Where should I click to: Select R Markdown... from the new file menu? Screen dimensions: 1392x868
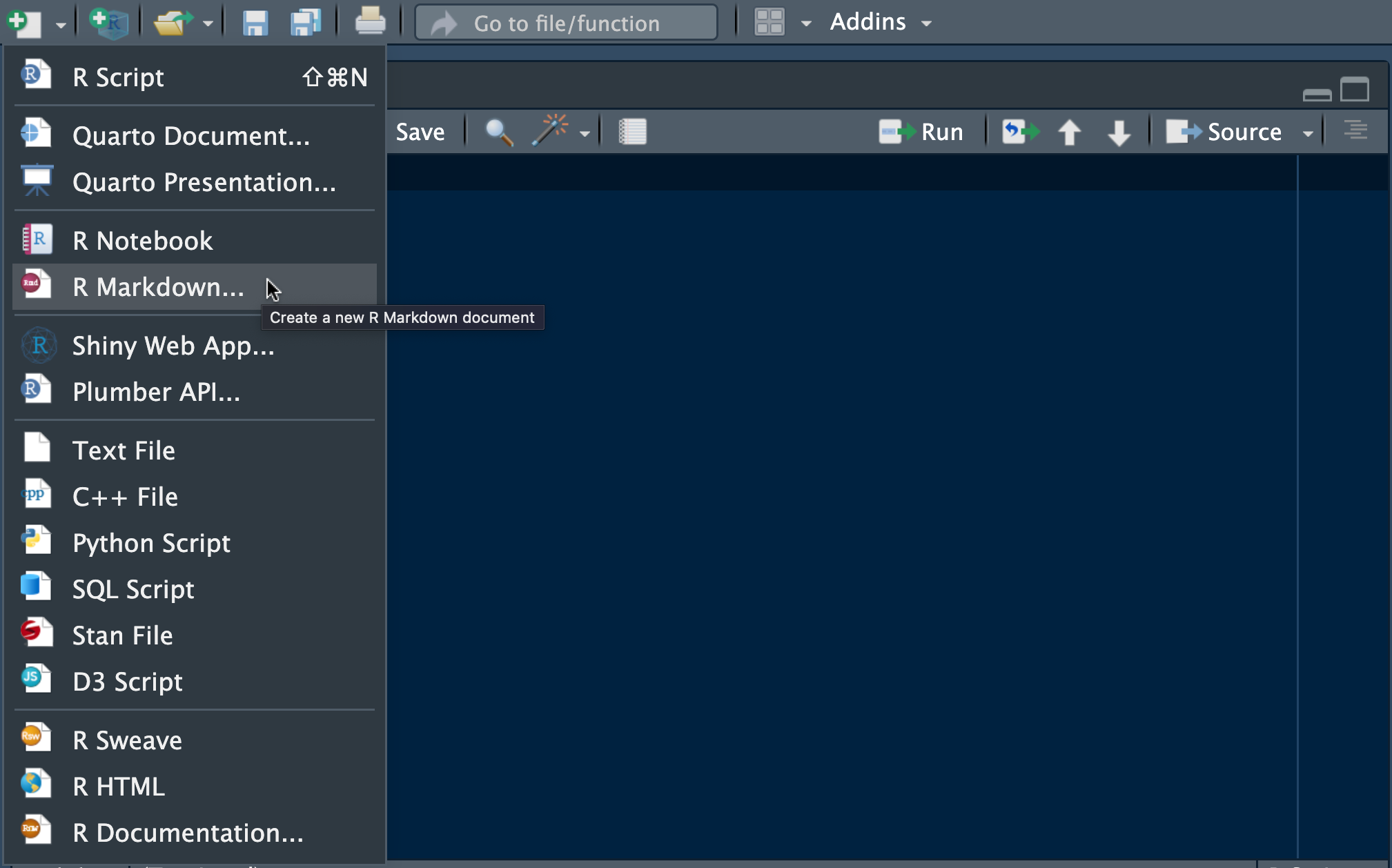point(158,287)
